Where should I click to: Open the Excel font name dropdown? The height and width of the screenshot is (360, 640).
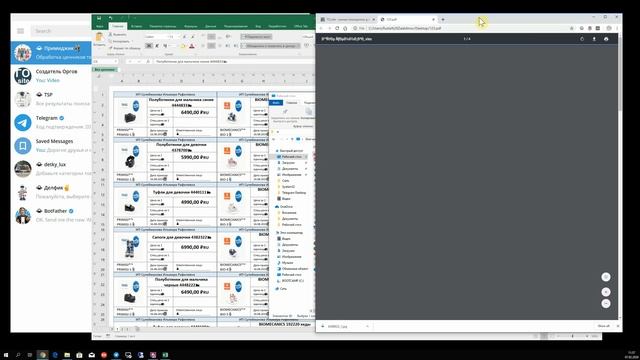click(156, 37)
